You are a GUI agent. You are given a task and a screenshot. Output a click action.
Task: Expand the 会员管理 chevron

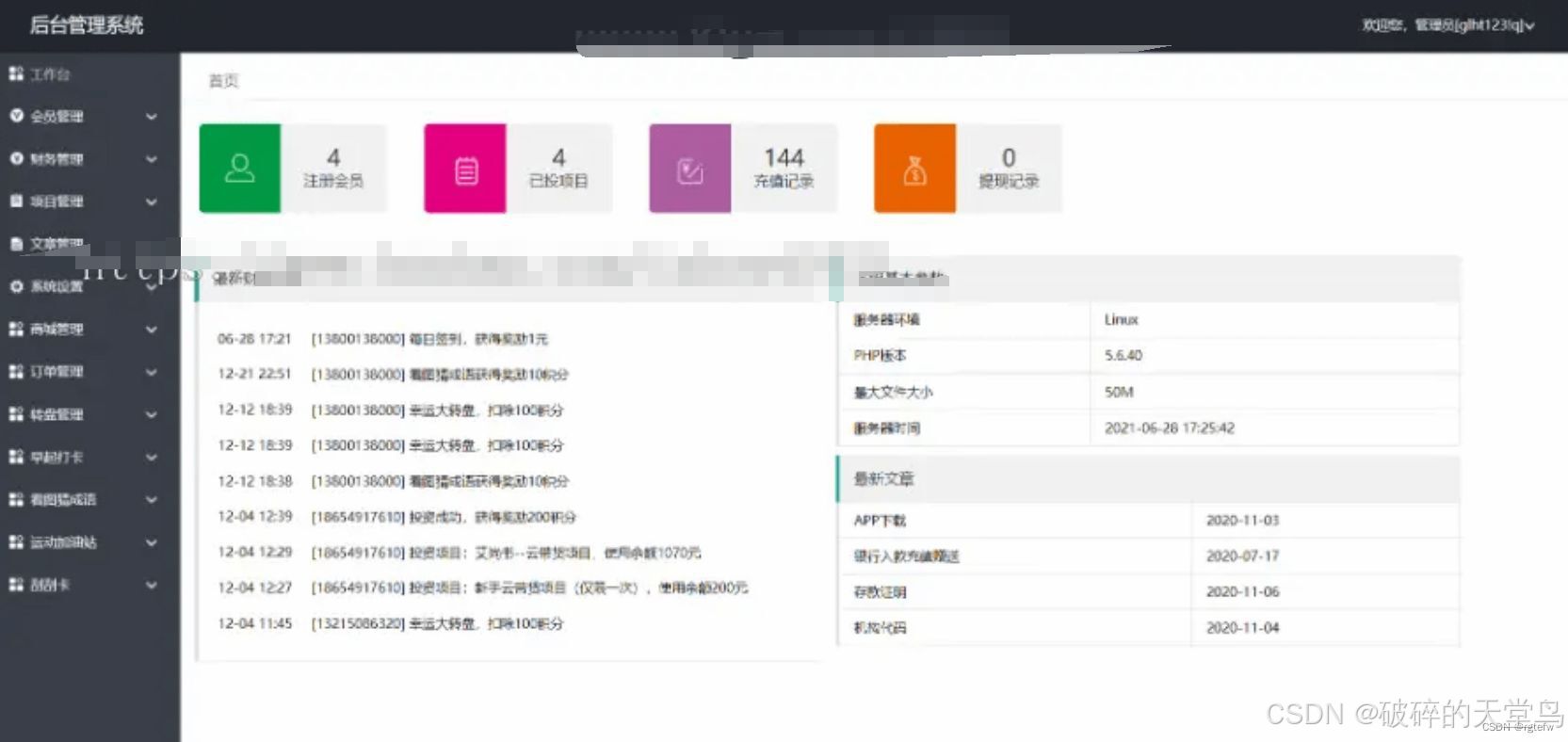(151, 116)
